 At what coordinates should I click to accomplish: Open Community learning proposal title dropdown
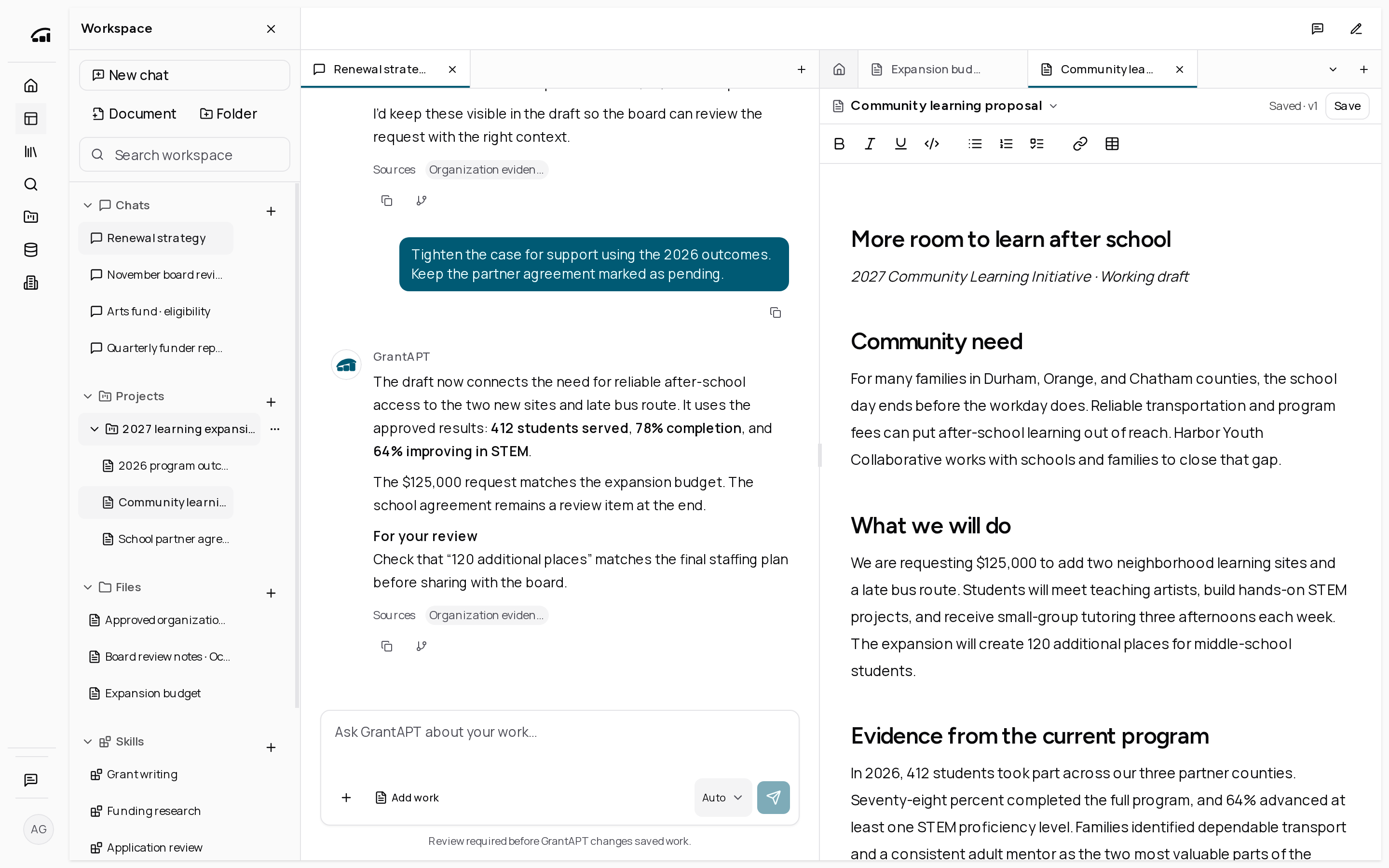click(1053, 106)
